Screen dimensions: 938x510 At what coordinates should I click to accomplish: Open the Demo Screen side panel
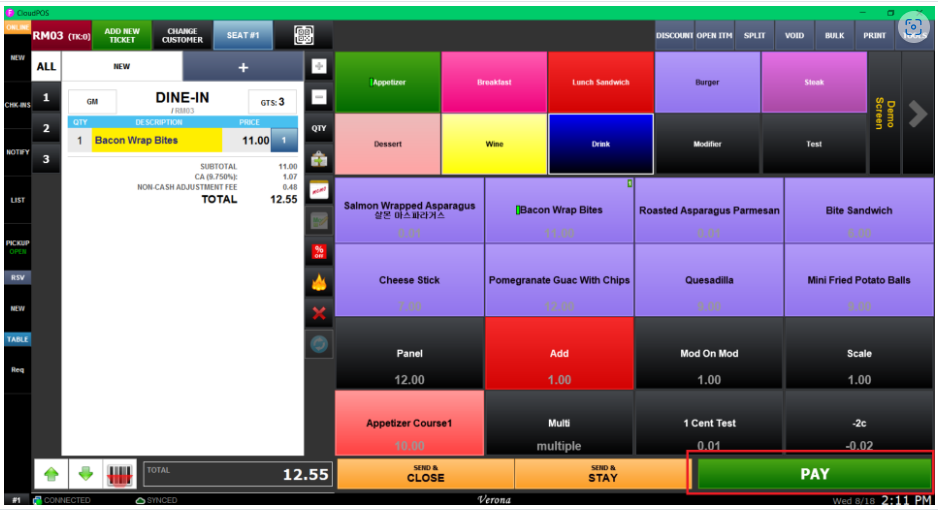click(x=883, y=114)
